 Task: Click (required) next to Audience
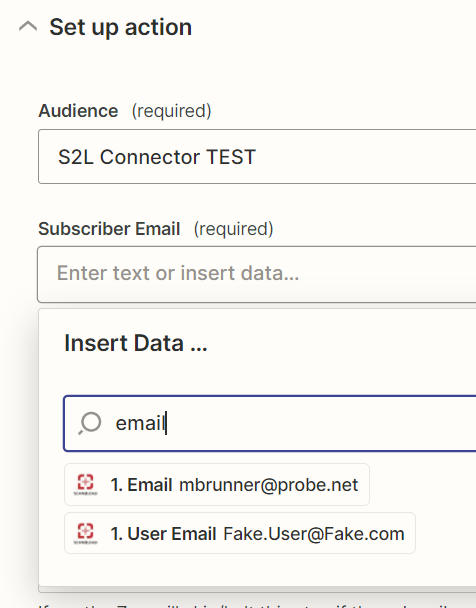pyautogui.click(x=172, y=111)
